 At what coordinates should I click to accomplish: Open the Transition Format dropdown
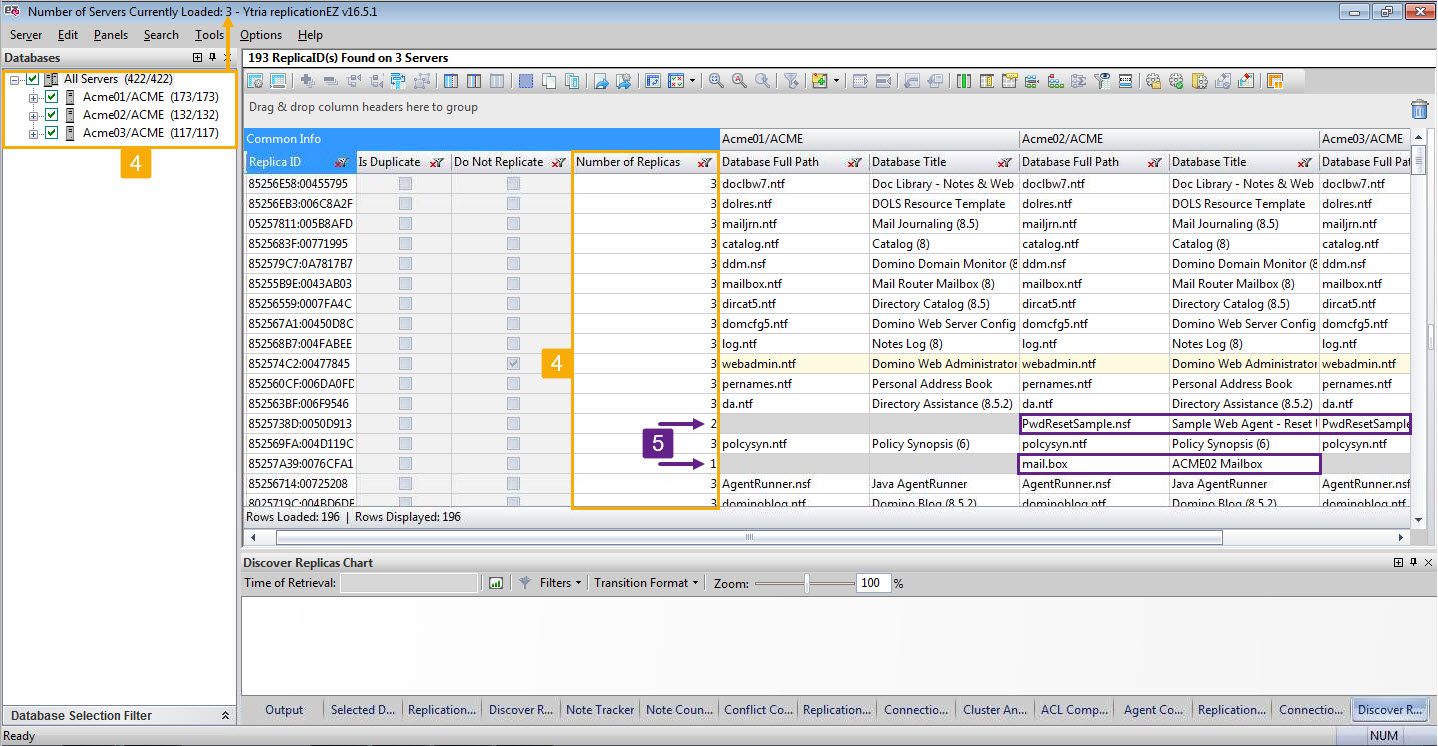646,583
